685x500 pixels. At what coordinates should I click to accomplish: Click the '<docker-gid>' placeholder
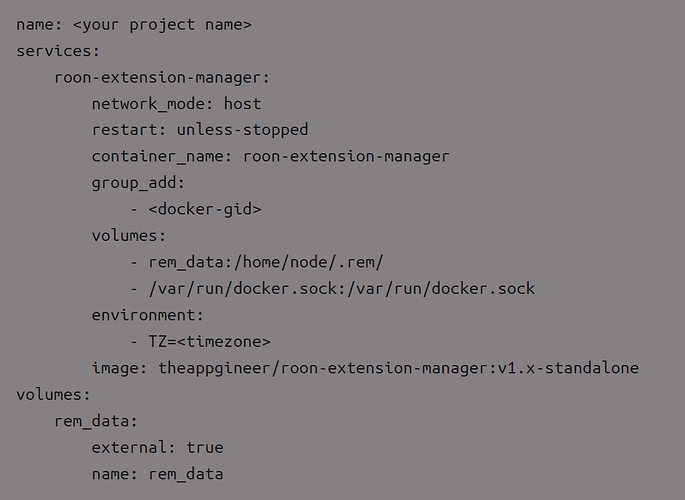click(204, 210)
